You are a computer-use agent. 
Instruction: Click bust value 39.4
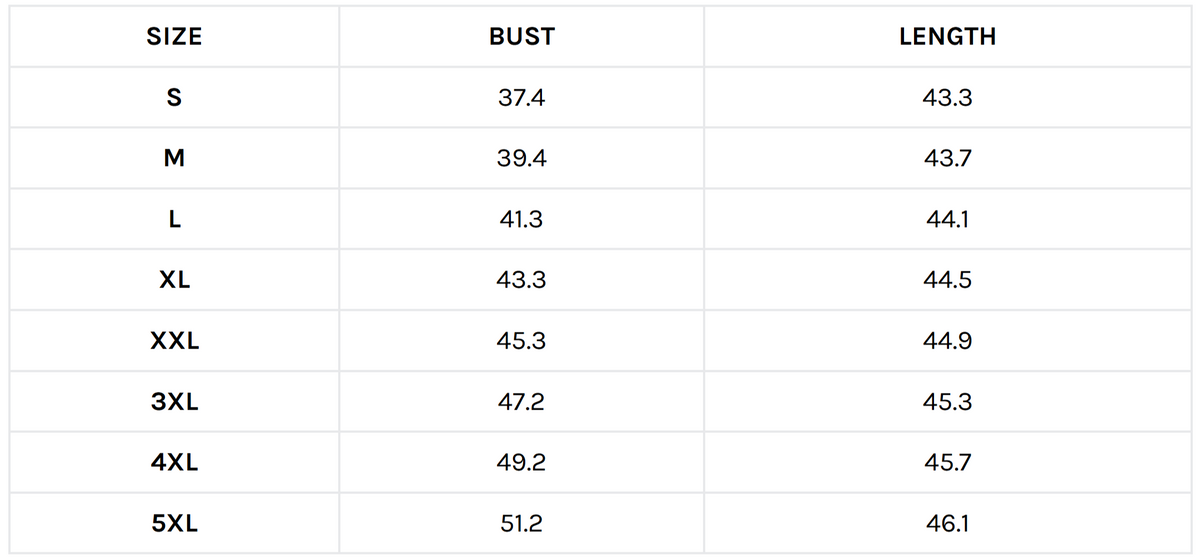pos(521,159)
